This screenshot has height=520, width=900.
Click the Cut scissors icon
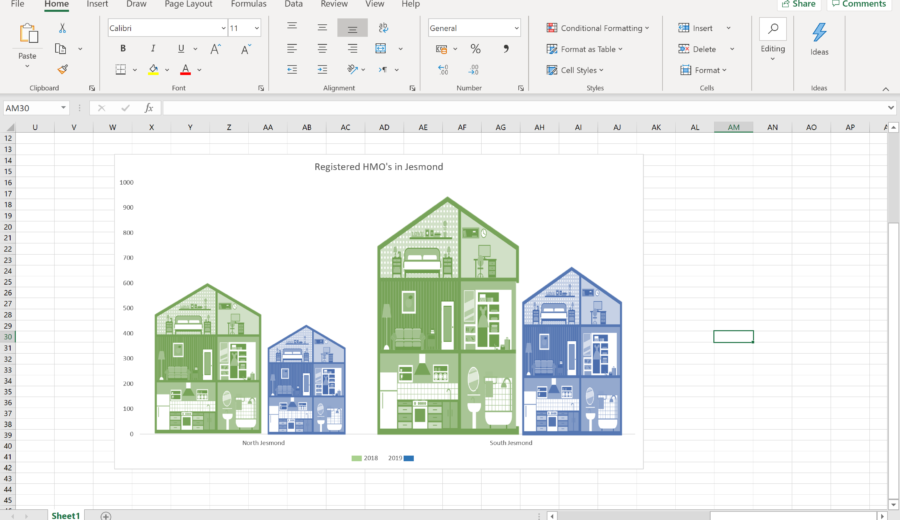(62, 28)
